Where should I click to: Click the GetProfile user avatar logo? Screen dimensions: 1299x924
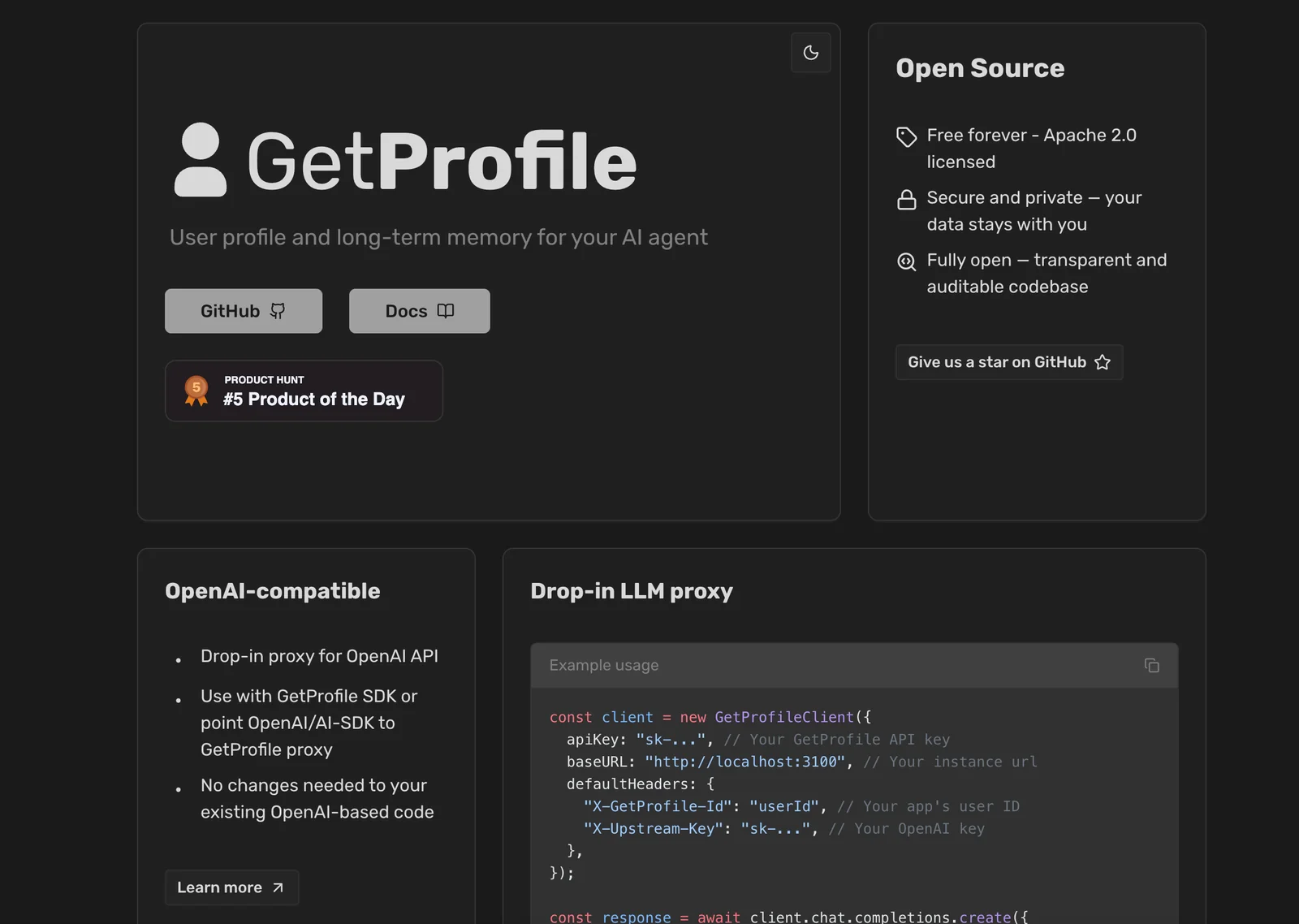(200, 160)
